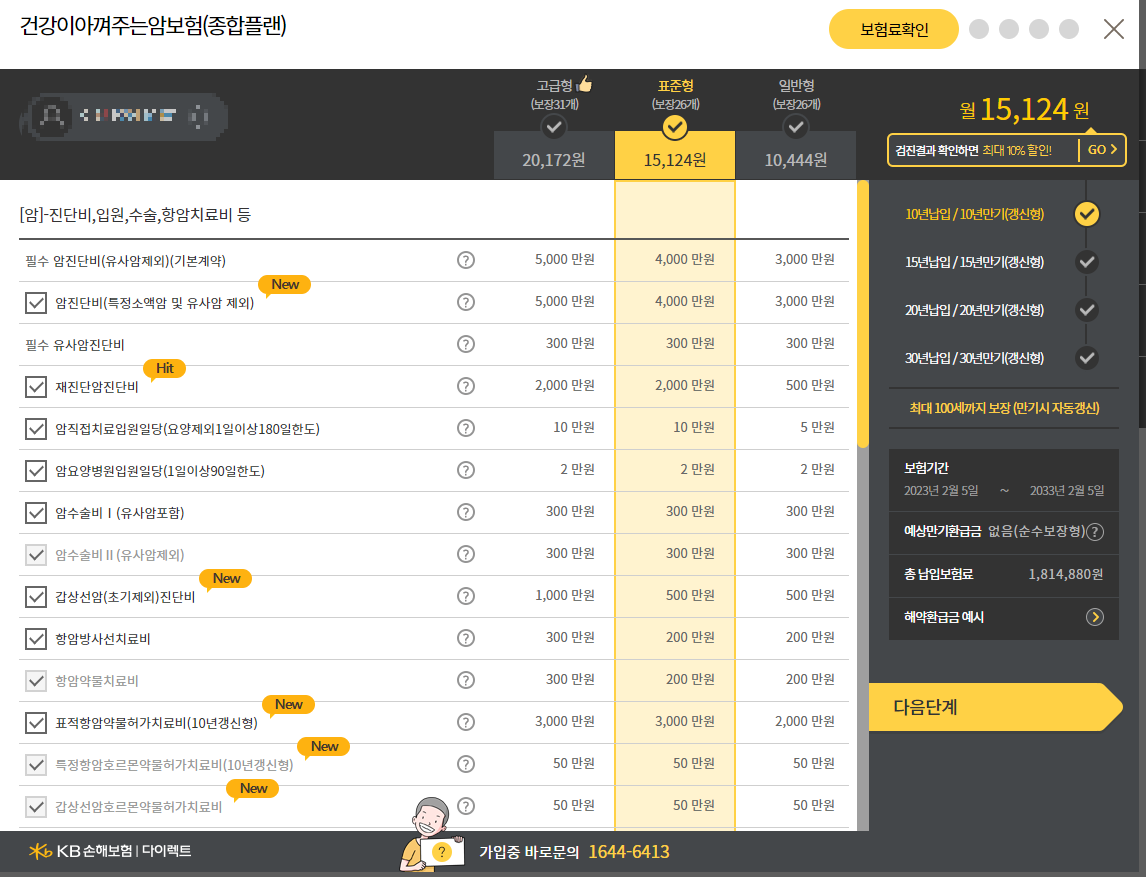Open help icon for 암직접치료입원일당
The width and height of the screenshot is (1146, 877).
click(466, 428)
